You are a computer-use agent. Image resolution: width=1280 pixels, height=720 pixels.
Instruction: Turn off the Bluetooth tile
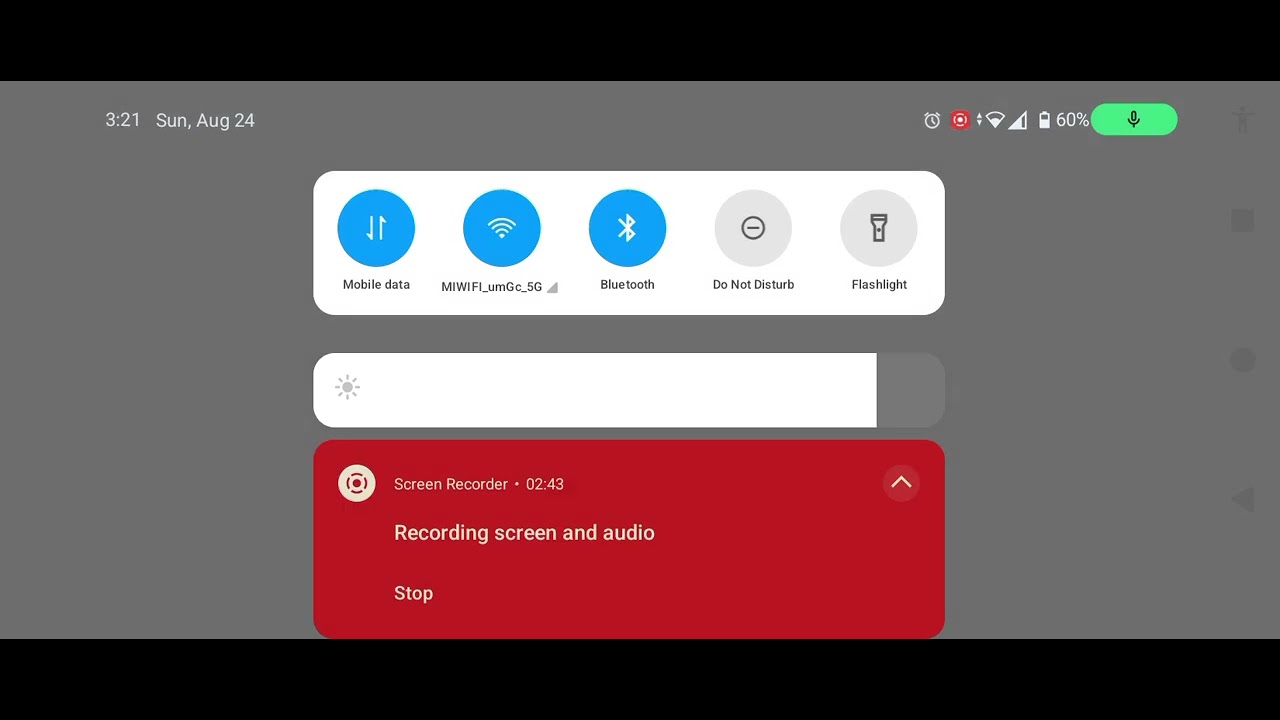(627, 228)
